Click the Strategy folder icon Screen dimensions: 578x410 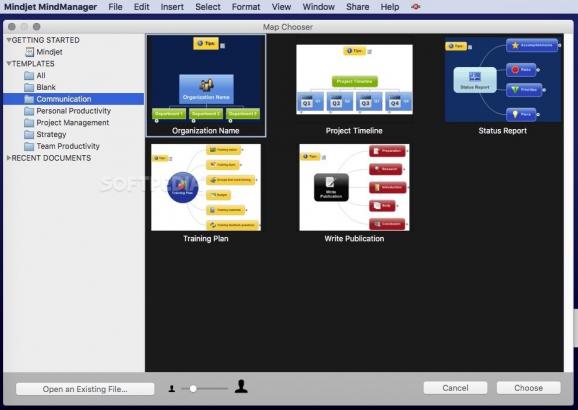(29, 135)
